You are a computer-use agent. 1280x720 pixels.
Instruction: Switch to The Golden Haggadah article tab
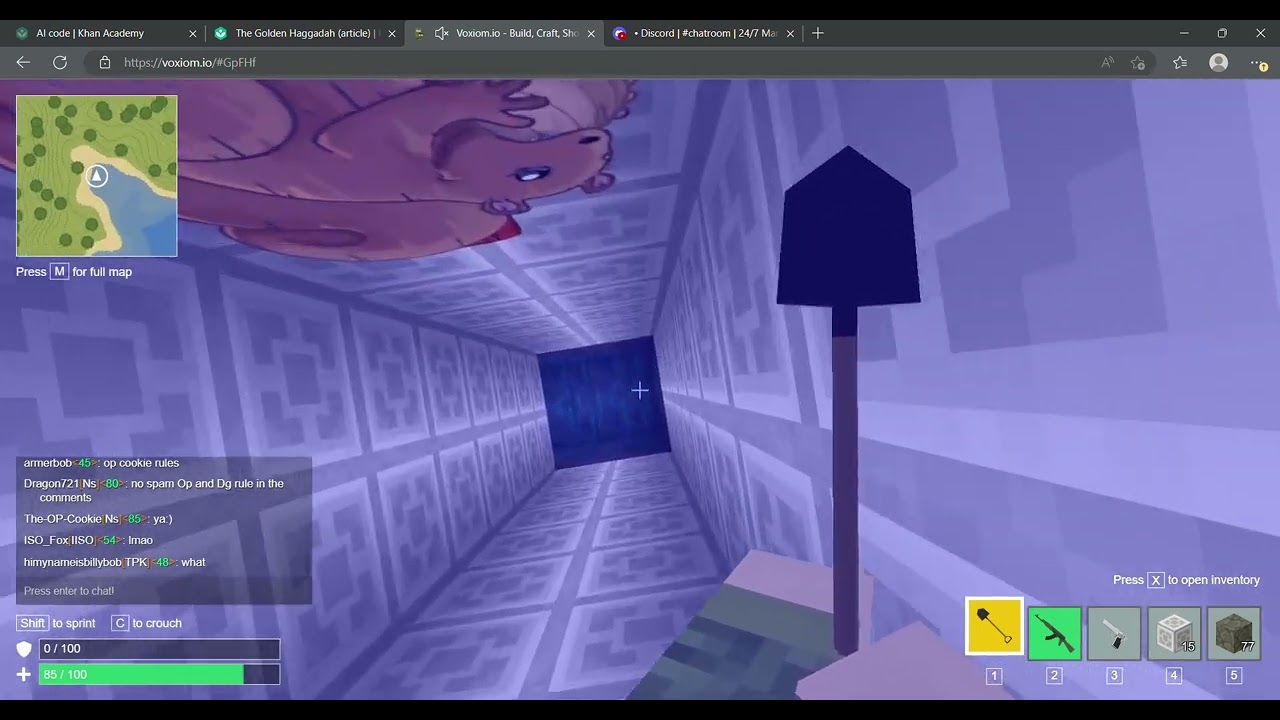(304, 33)
